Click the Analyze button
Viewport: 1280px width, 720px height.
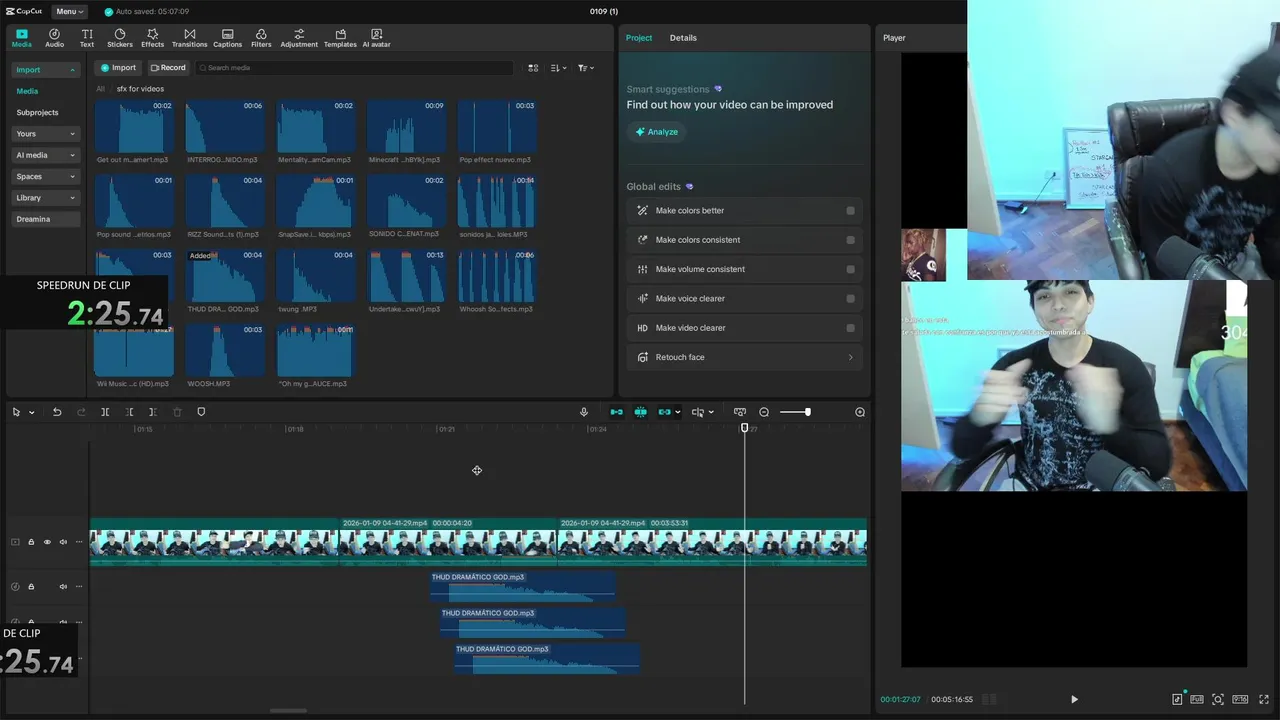point(656,132)
